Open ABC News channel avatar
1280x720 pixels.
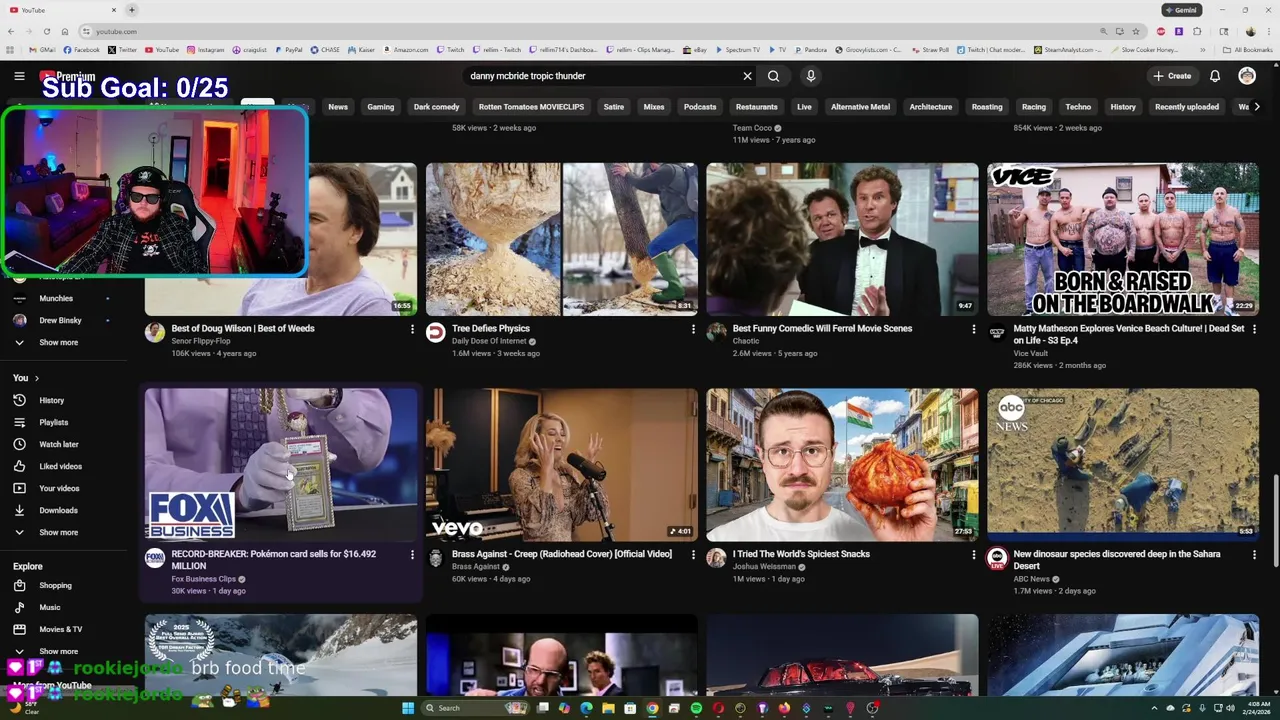[997, 558]
